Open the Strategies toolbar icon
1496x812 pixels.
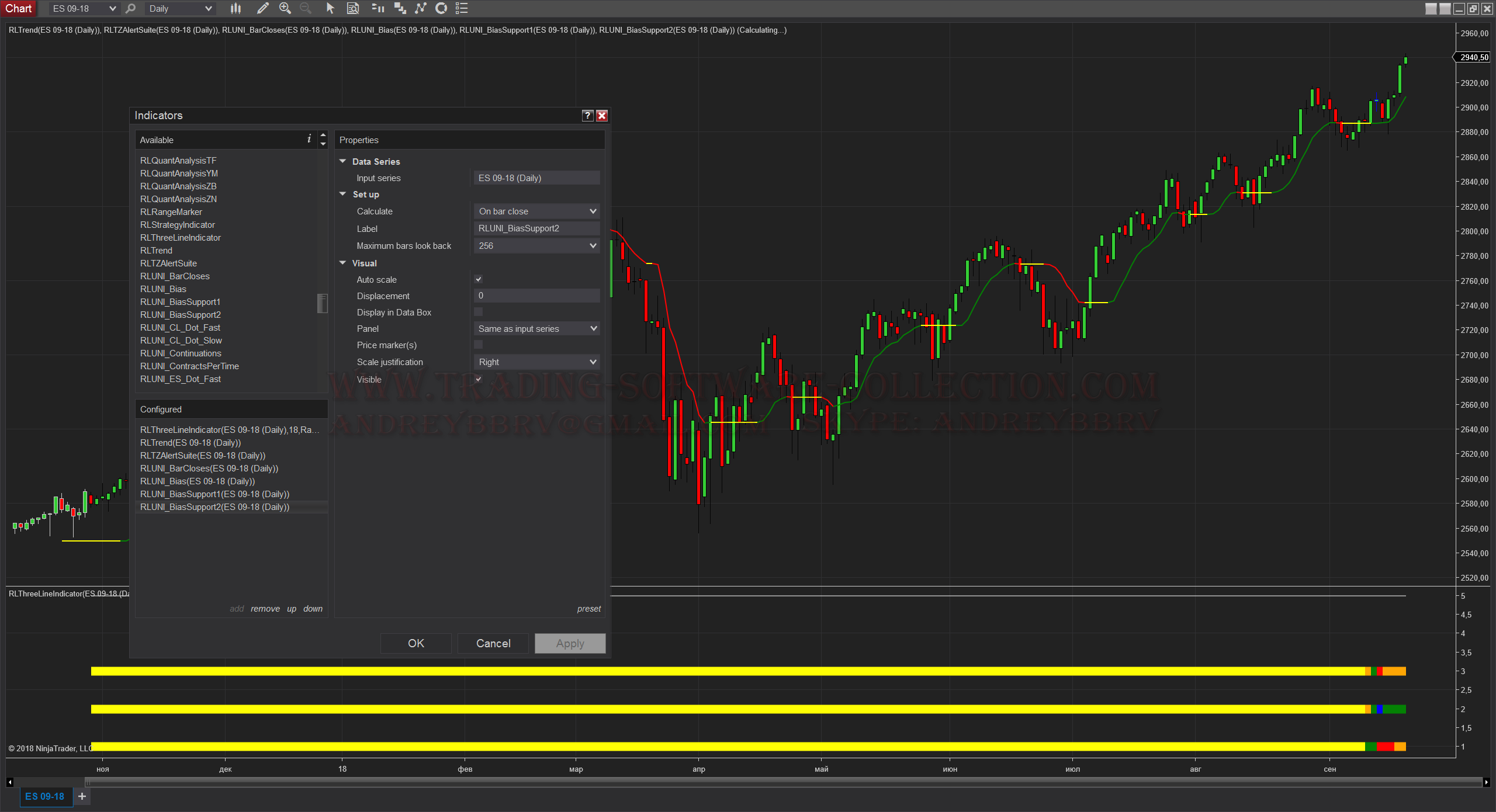pos(441,8)
